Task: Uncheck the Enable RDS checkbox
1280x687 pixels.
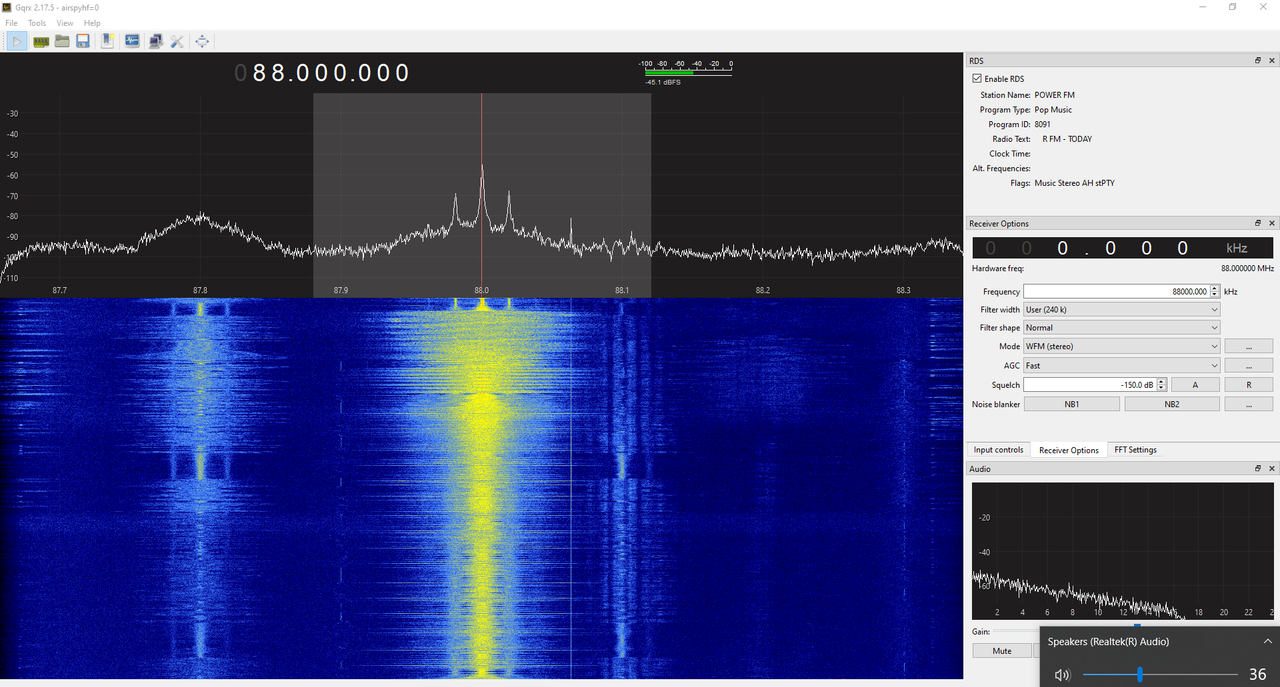Action: tap(977, 79)
